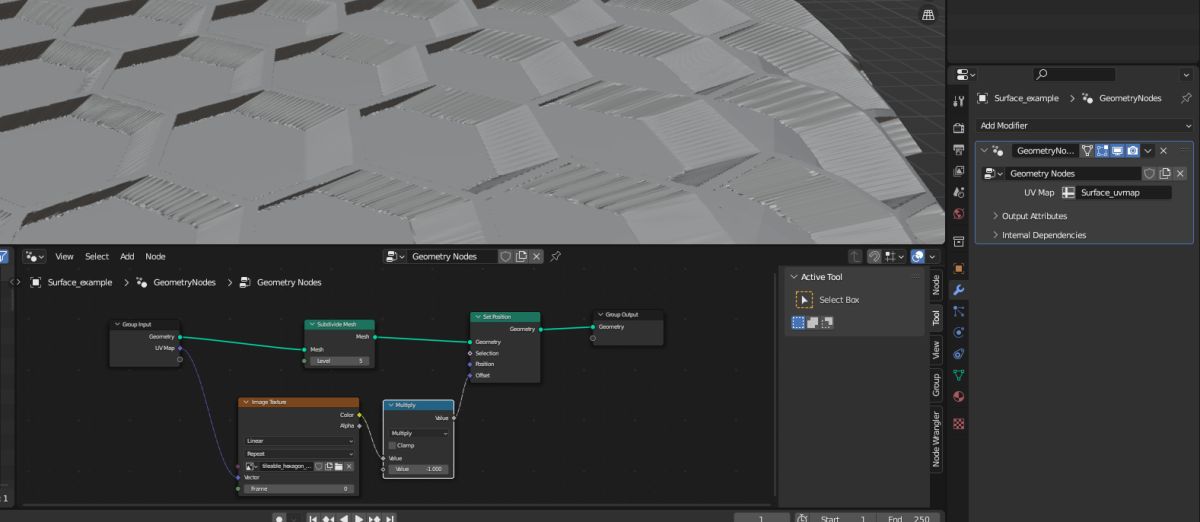This screenshot has width=1200, height=522.
Task: Open the Linear interpolation dropdown
Action: [299, 440]
